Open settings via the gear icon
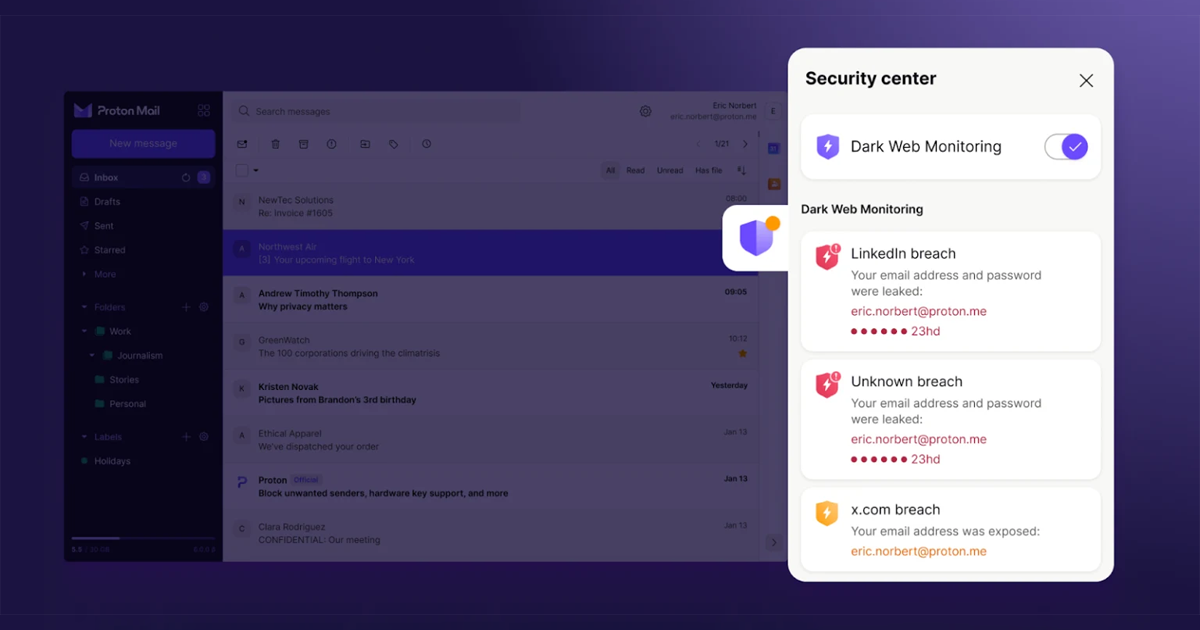 tap(646, 111)
